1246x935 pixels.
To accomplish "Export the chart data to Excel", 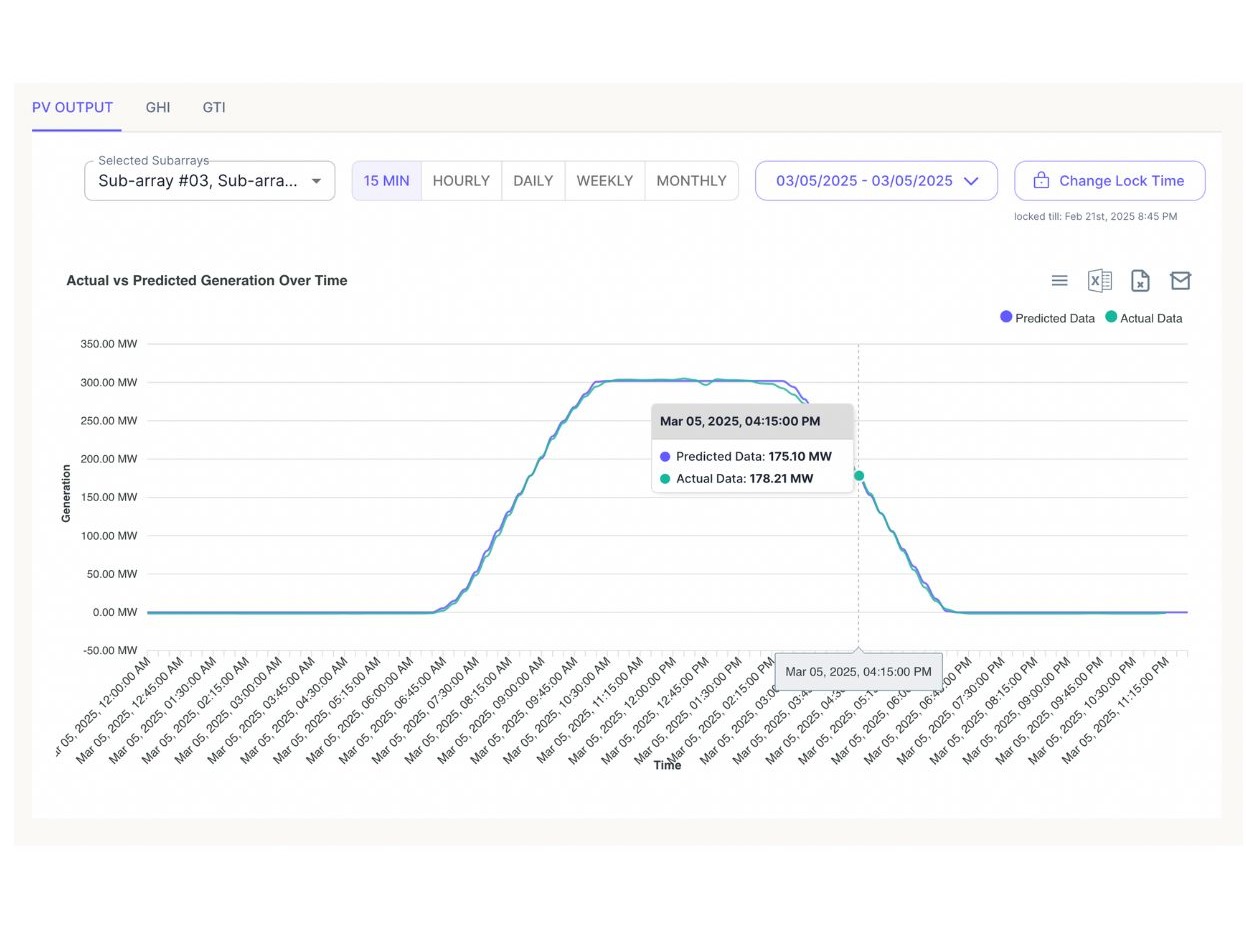I will tap(1100, 281).
